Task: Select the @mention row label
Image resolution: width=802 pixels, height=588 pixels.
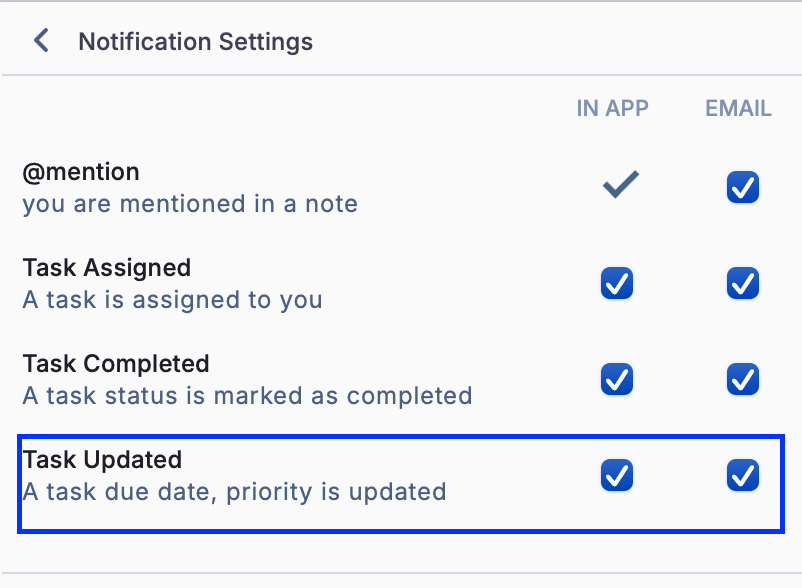Action: (81, 172)
